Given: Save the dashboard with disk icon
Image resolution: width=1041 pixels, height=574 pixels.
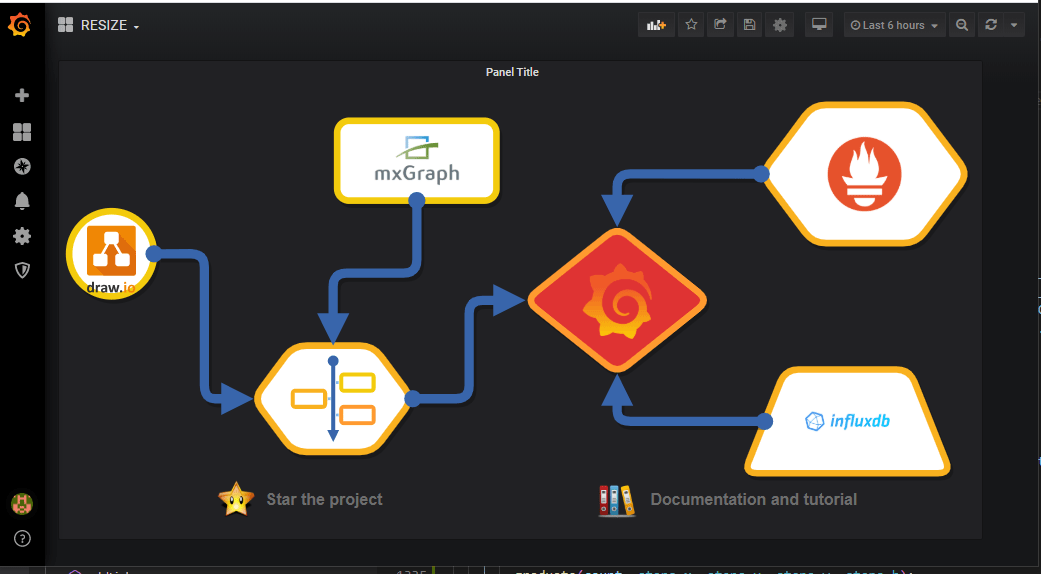Looking at the screenshot, I should point(749,25).
